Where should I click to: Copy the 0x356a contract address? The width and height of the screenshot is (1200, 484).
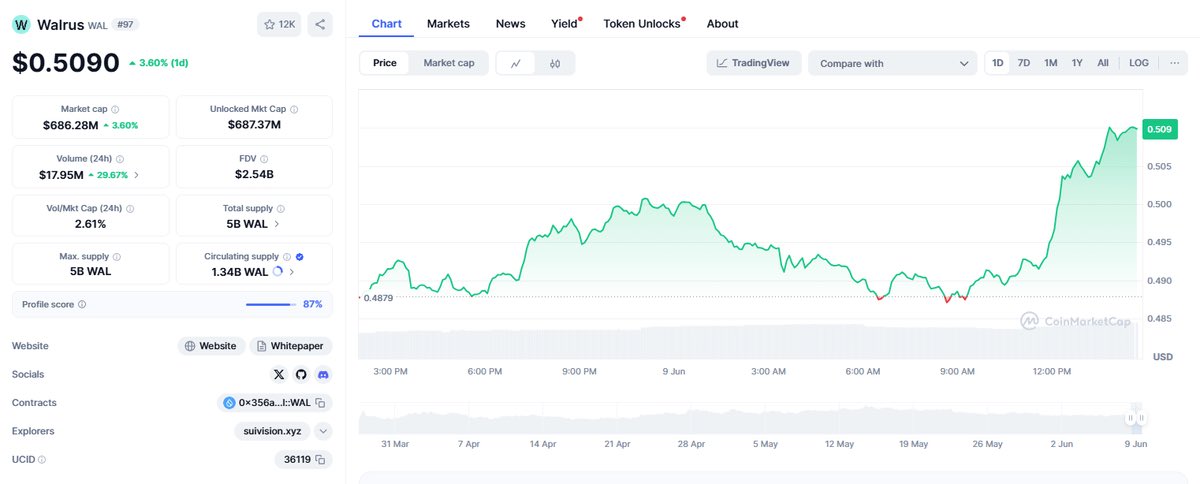pyautogui.click(x=320, y=403)
